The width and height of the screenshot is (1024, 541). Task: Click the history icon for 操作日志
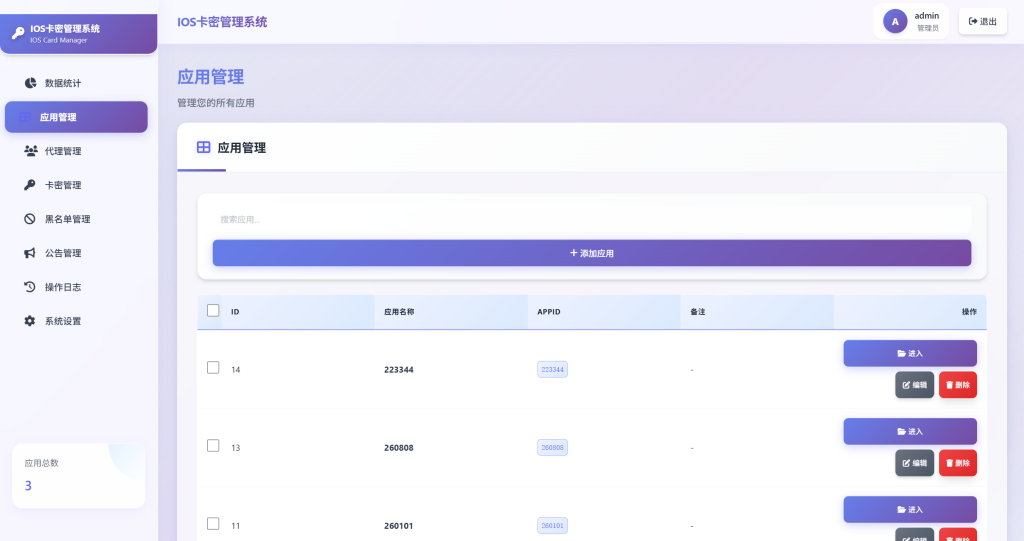[x=30, y=287]
